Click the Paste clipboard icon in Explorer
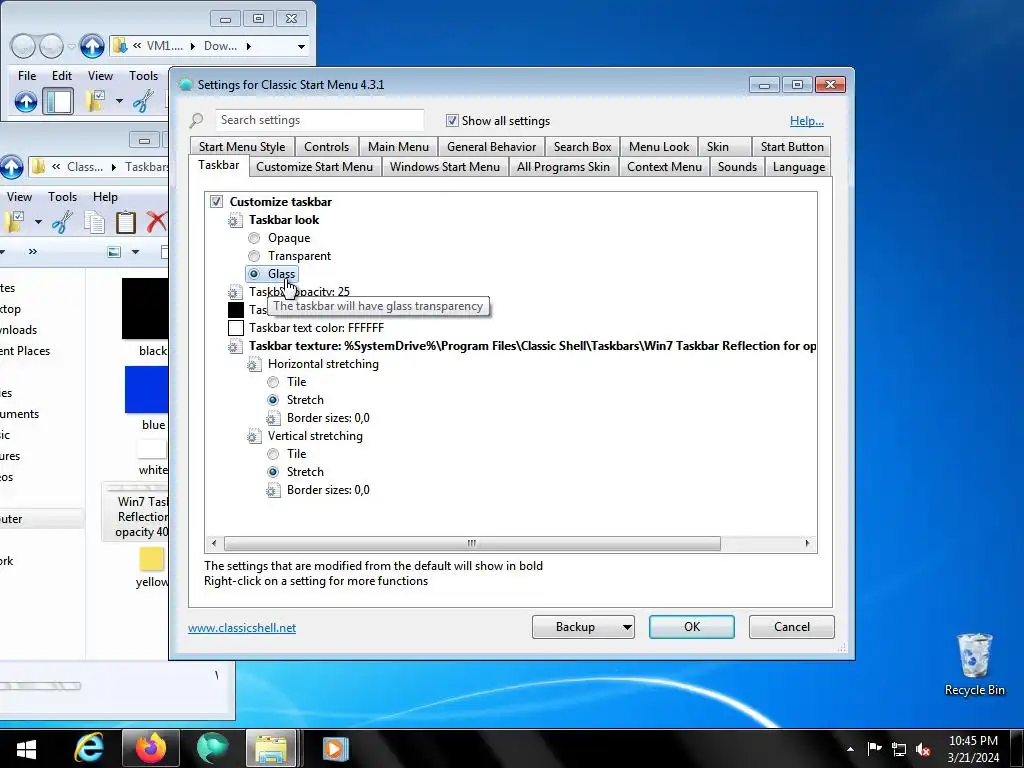 tap(125, 222)
